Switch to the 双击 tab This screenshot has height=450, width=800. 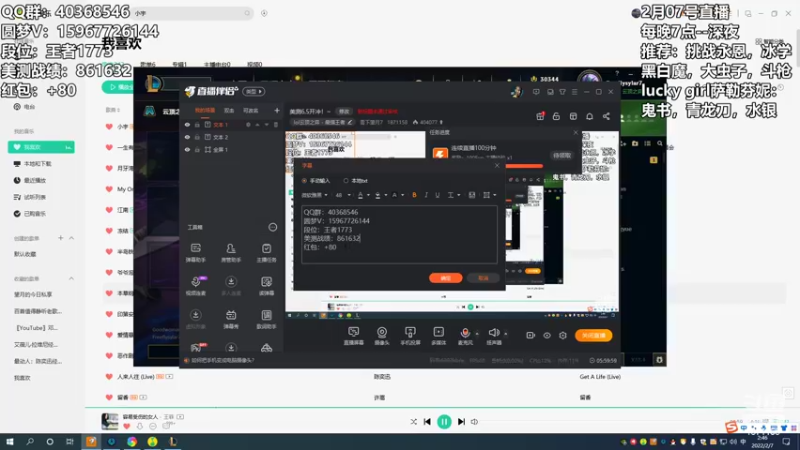[229, 111]
